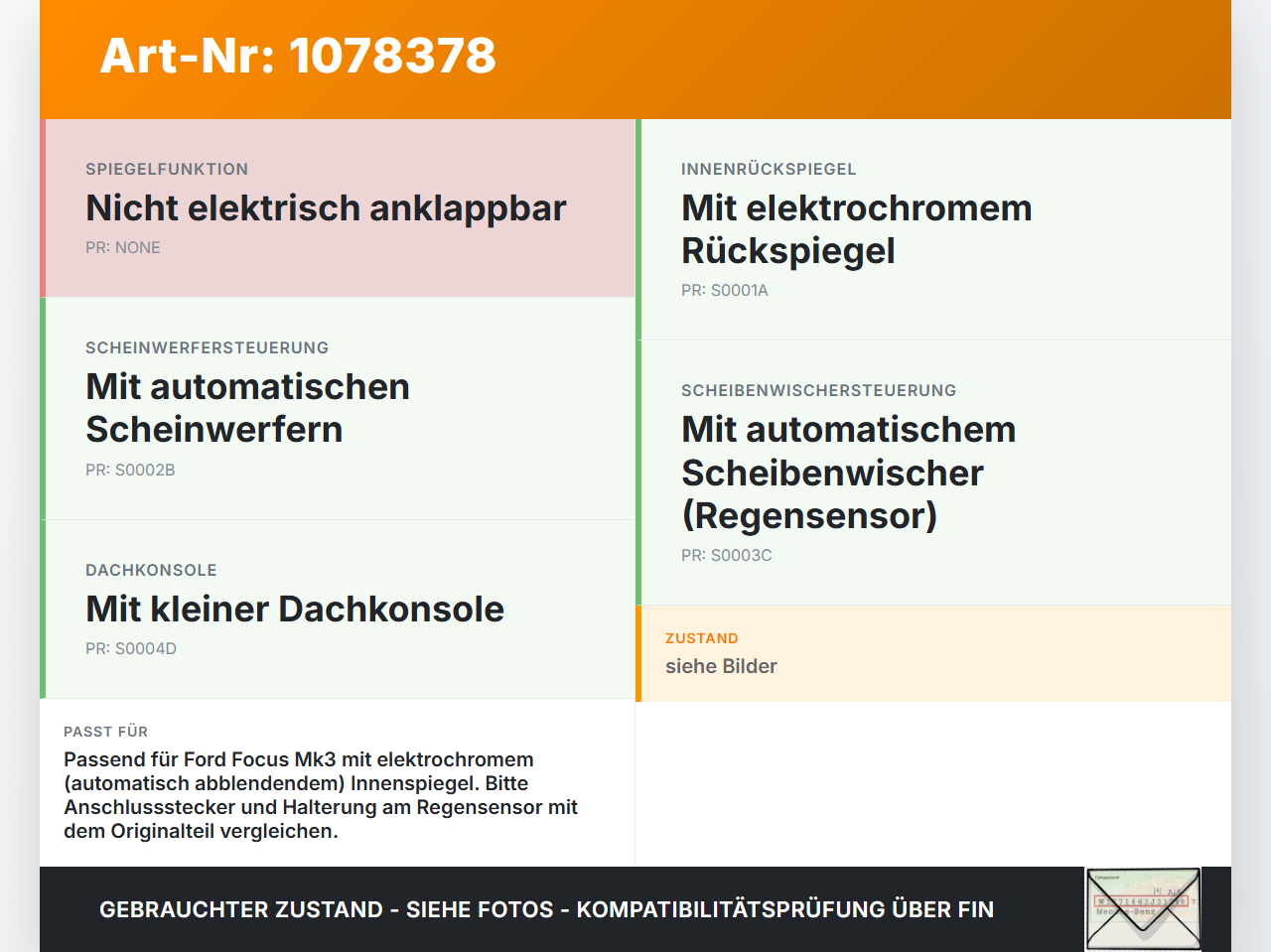
Task: Select the Art-Nr: 1078378 heading
Action: pos(298,56)
